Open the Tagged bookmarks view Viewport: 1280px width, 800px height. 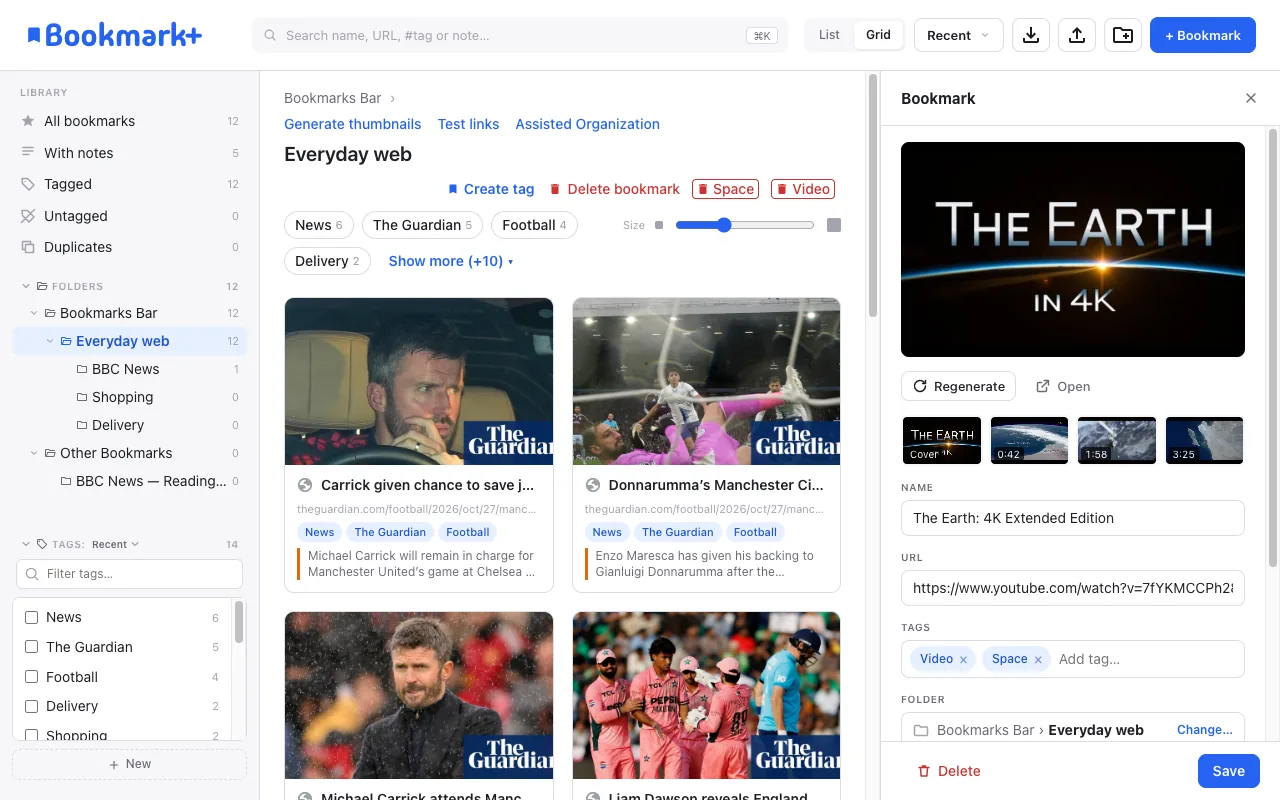[130, 184]
